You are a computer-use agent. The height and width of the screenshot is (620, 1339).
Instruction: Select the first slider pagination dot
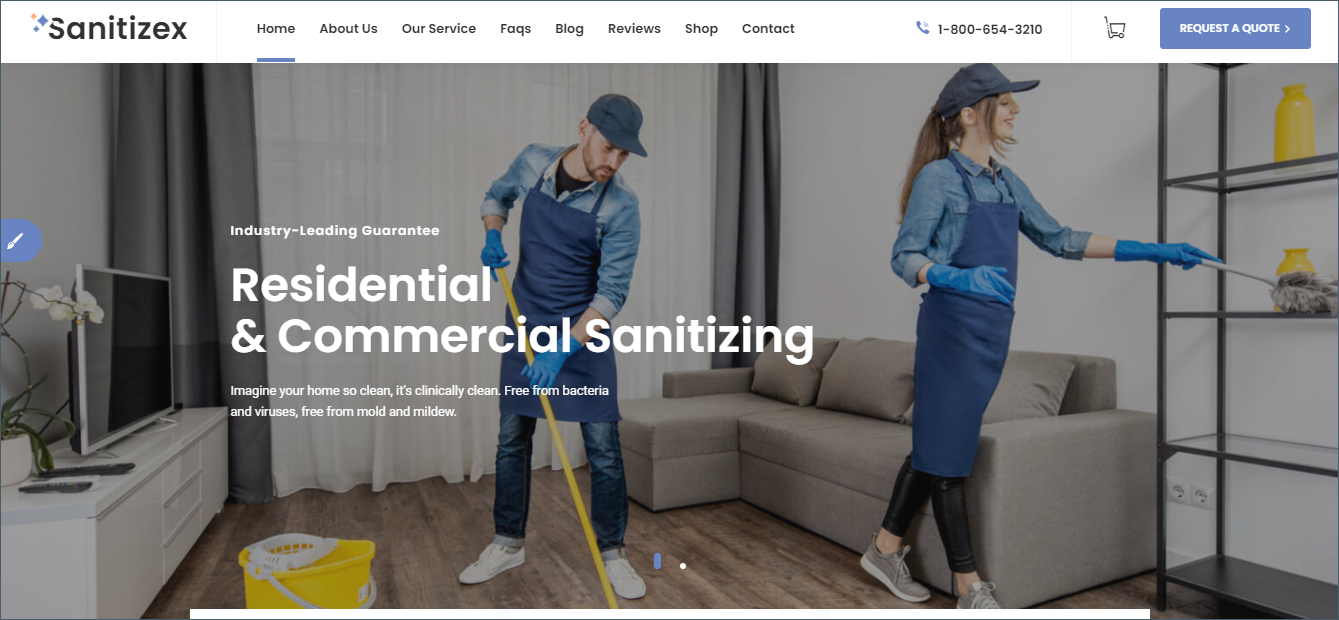[x=657, y=561]
